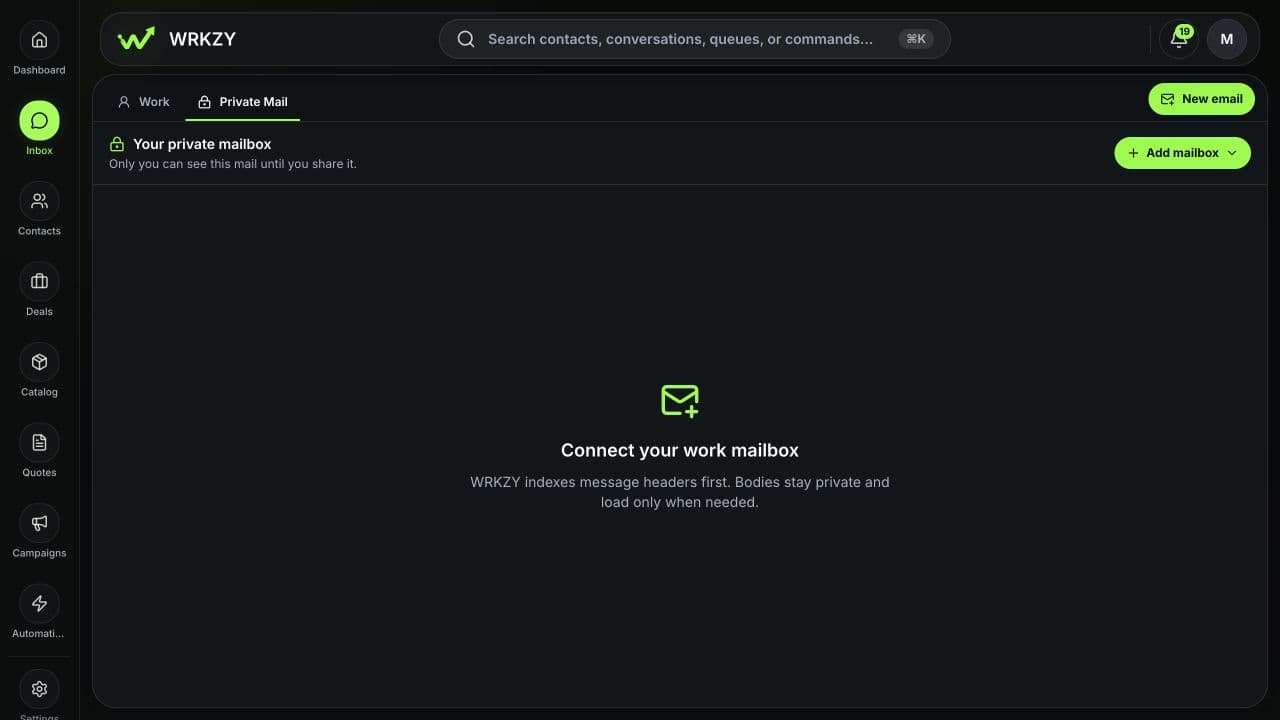Image resolution: width=1280 pixels, height=720 pixels.
Task: Open the Campaigns megaphone icon
Action: (x=39, y=523)
